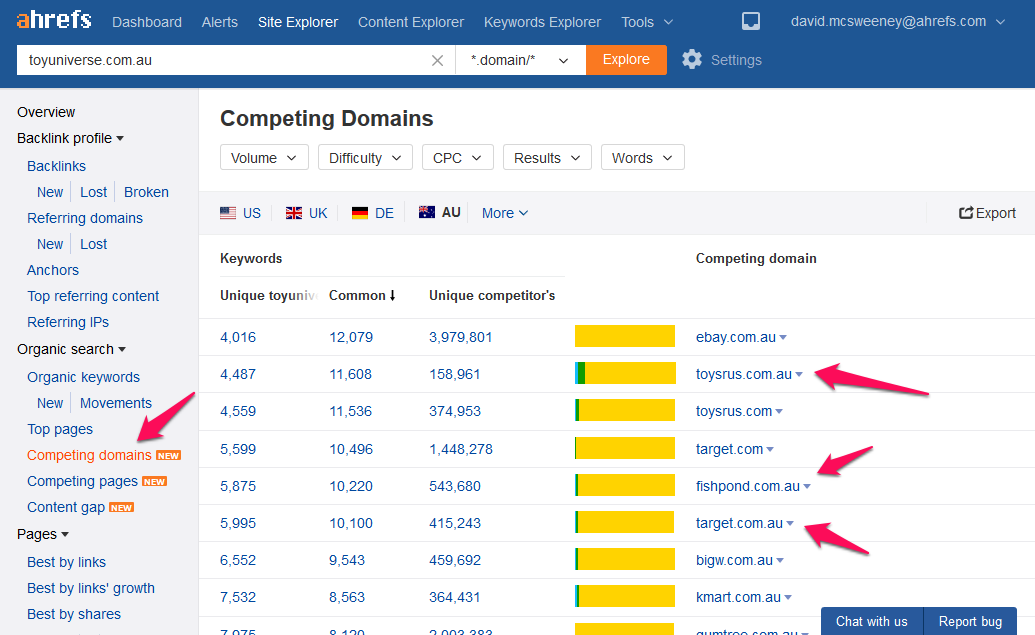The image size is (1035, 635).
Task: Collapse the Backlink profile sidebar section
Action: (x=70, y=138)
